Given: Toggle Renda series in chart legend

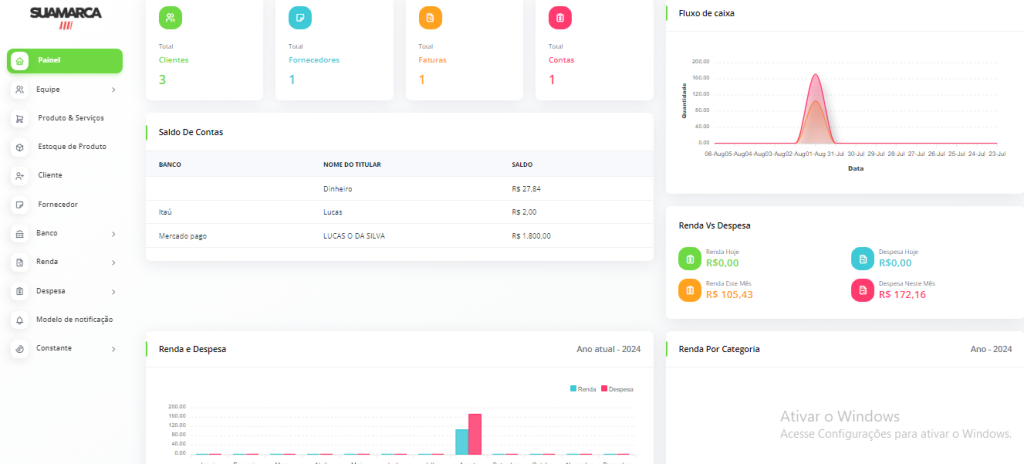Looking at the screenshot, I should tap(584, 389).
